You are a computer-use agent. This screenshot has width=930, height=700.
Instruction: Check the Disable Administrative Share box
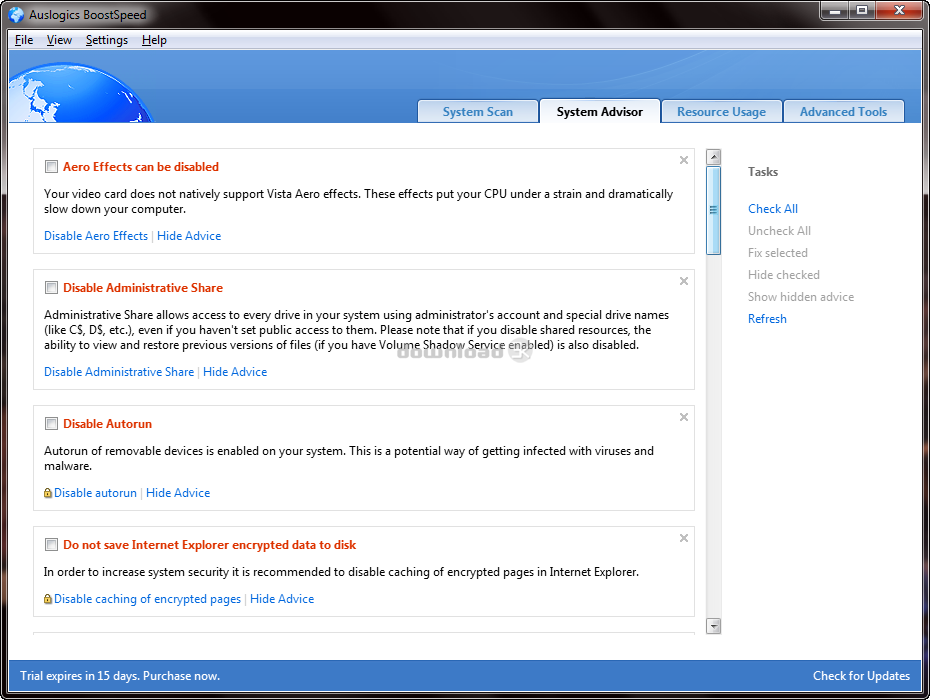coord(52,288)
